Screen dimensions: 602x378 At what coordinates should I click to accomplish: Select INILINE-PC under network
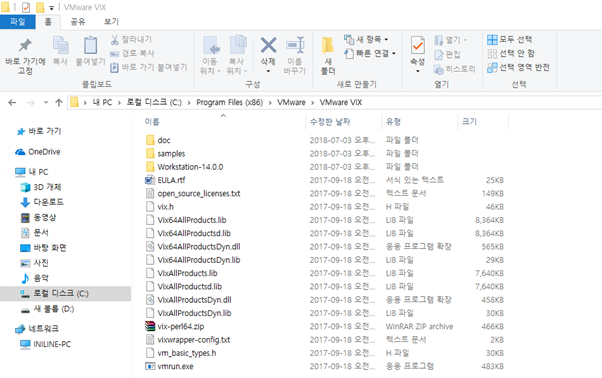(46, 344)
